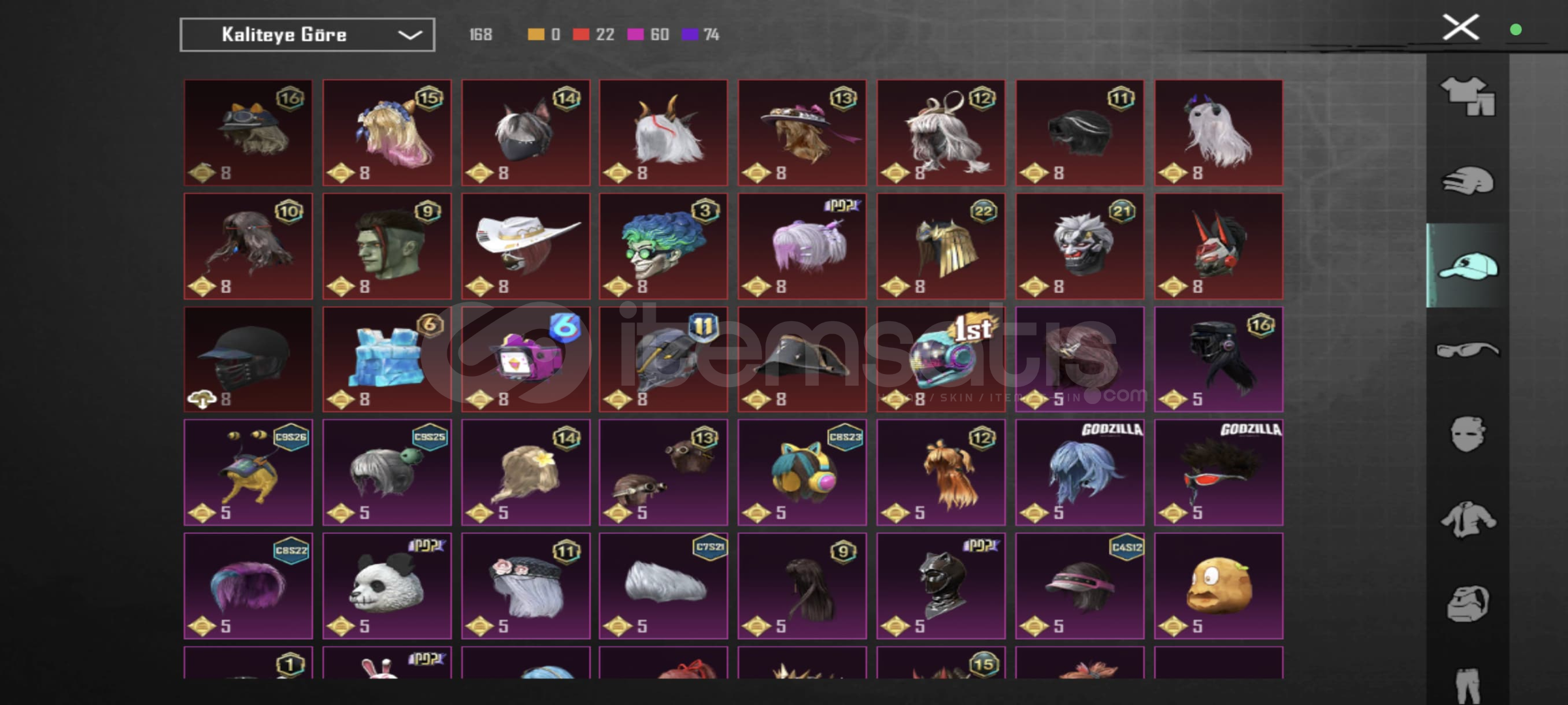Image resolution: width=1568 pixels, height=705 pixels.
Task: Select the jacket category icon
Action: (1467, 519)
